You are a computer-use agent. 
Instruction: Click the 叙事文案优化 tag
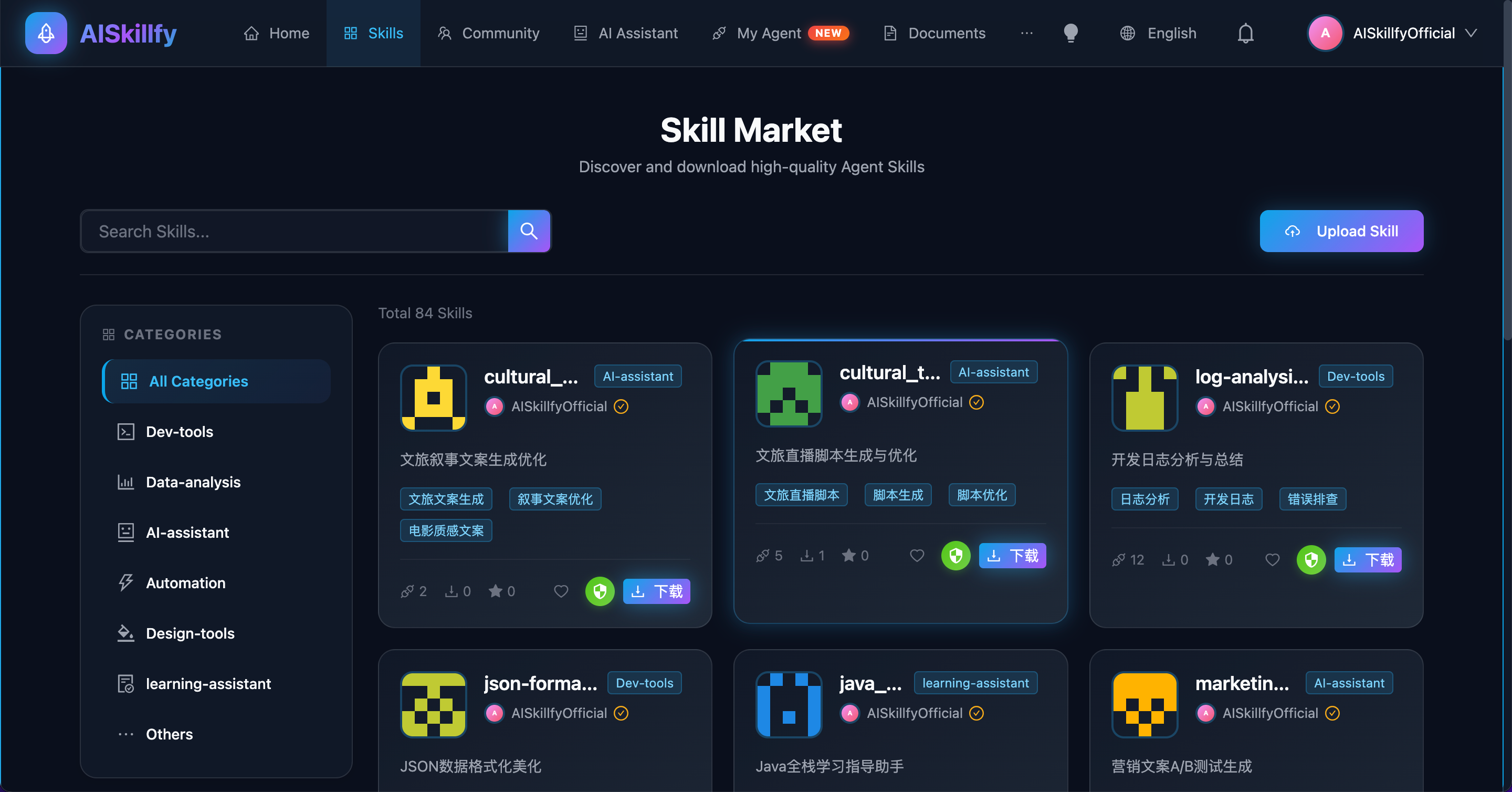coord(555,499)
